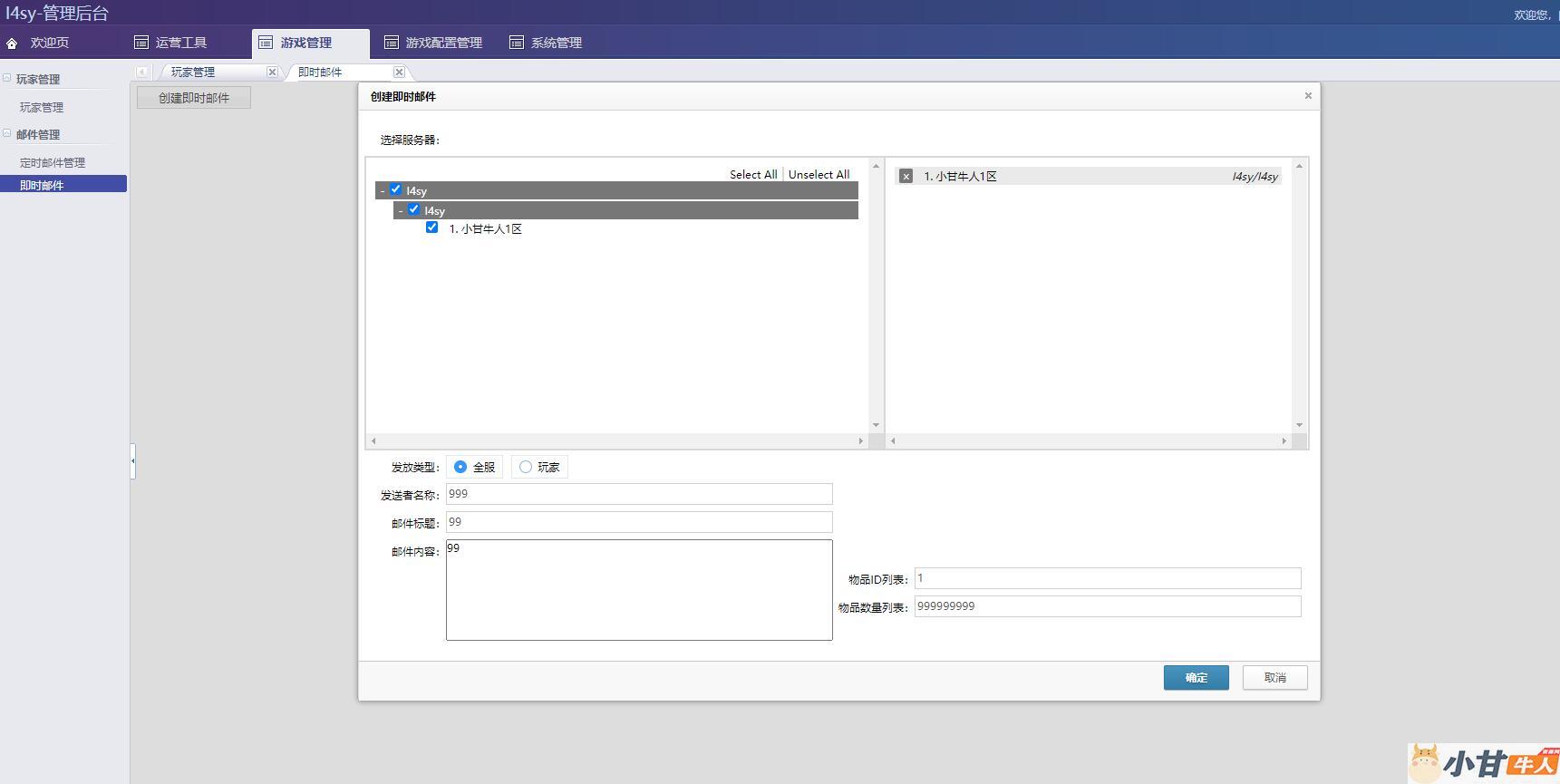Open 定时邮件管理 in the sidebar
The height and width of the screenshot is (784, 1560).
pos(53,163)
